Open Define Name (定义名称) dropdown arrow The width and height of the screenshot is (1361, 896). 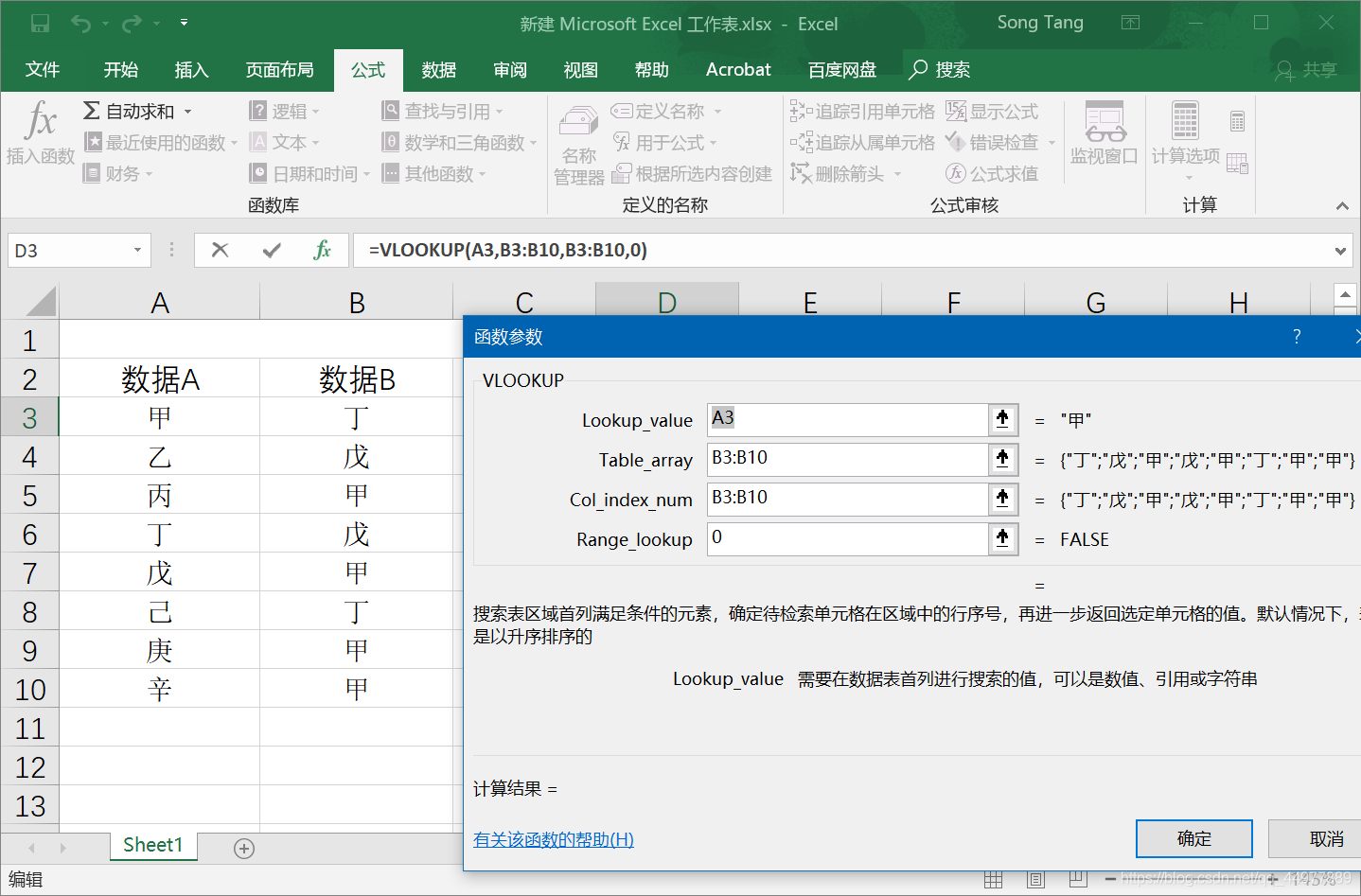[717, 113]
